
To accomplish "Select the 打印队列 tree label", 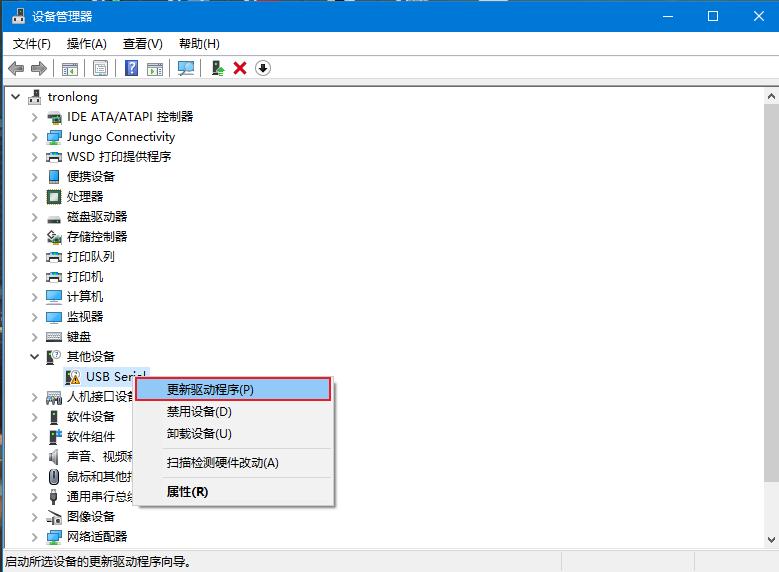I will (91, 257).
